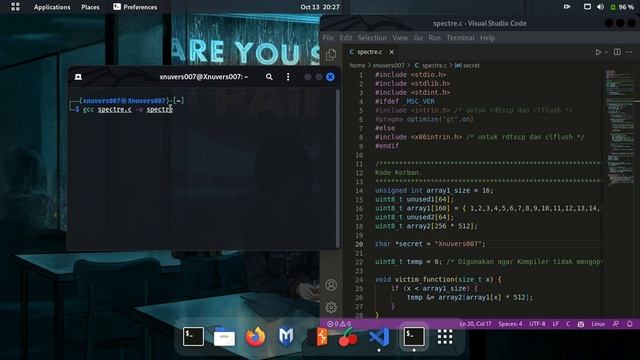The width and height of the screenshot is (640, 360).
Task: Open the terminal search icon
Action: 269,77
